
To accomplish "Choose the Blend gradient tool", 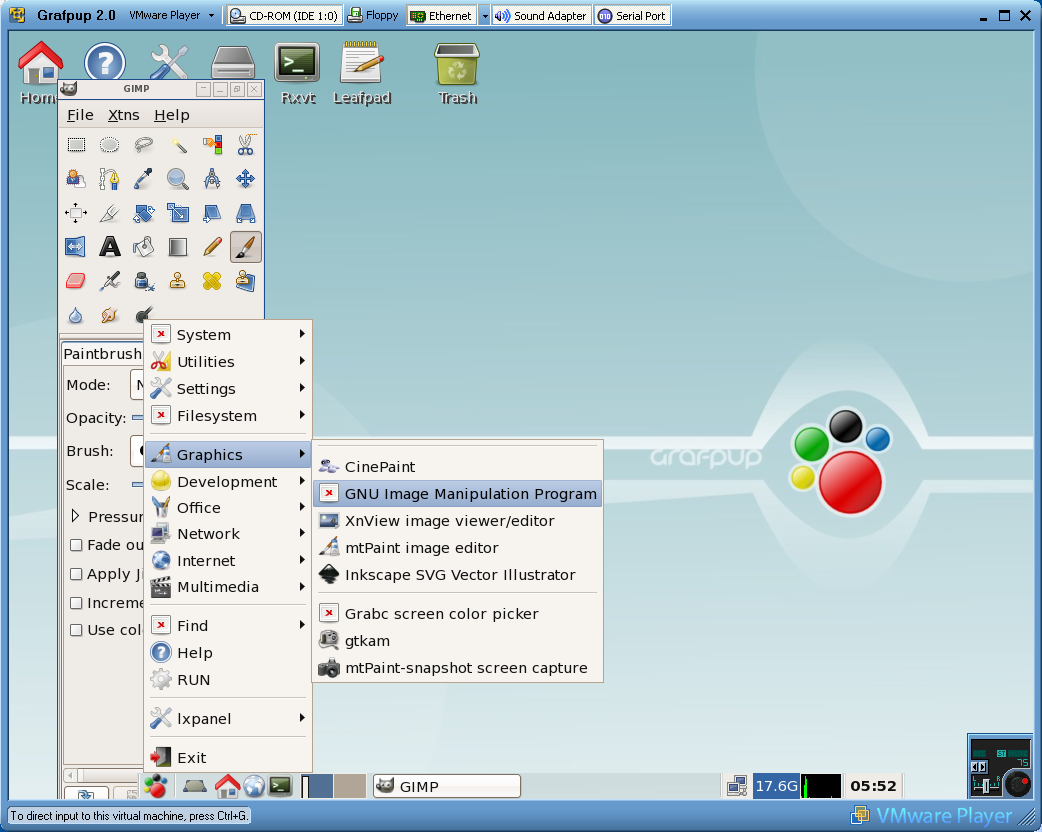I will (x=177, y=247).
